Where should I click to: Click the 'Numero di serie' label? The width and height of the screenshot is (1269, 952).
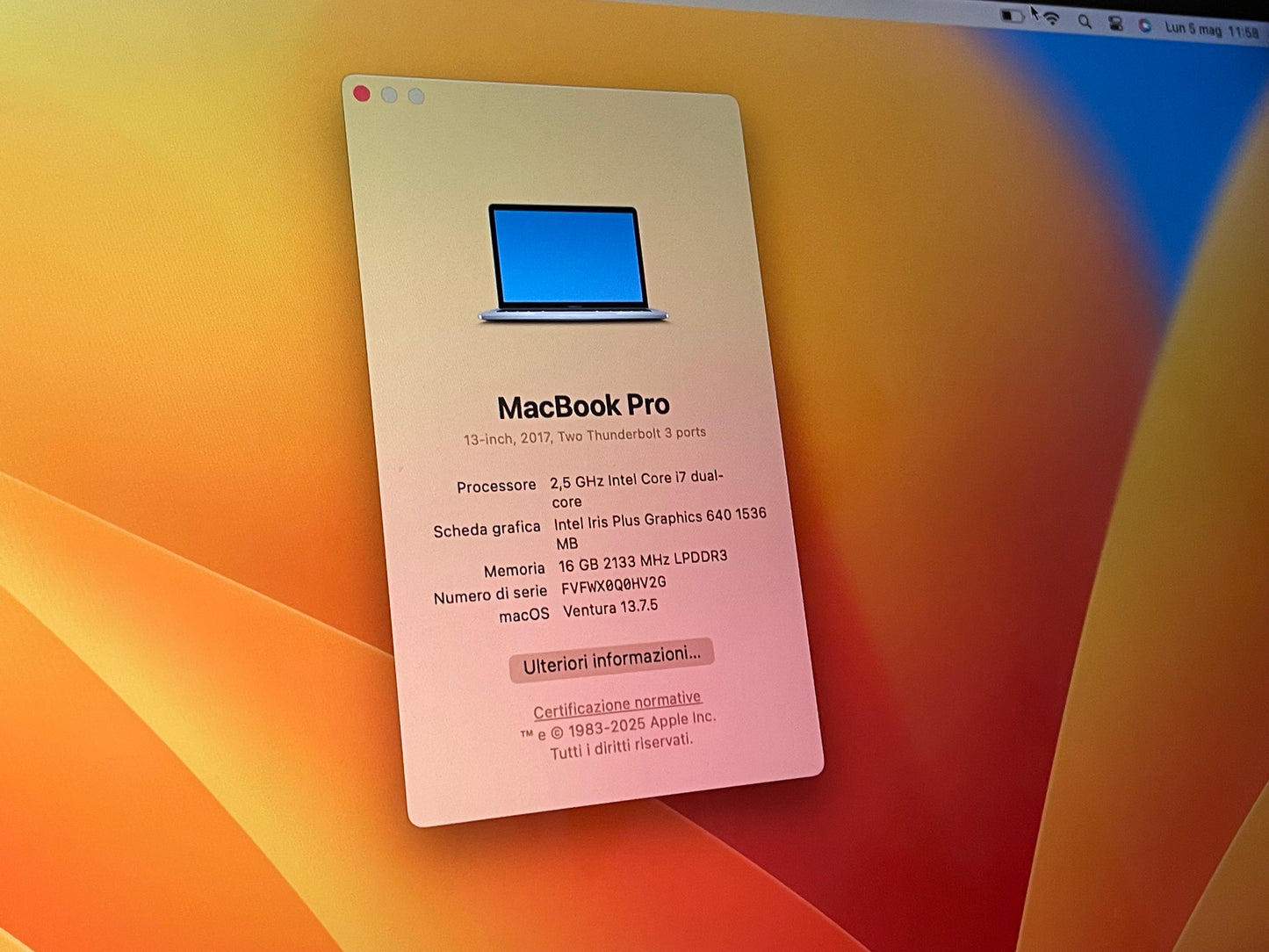490,595
